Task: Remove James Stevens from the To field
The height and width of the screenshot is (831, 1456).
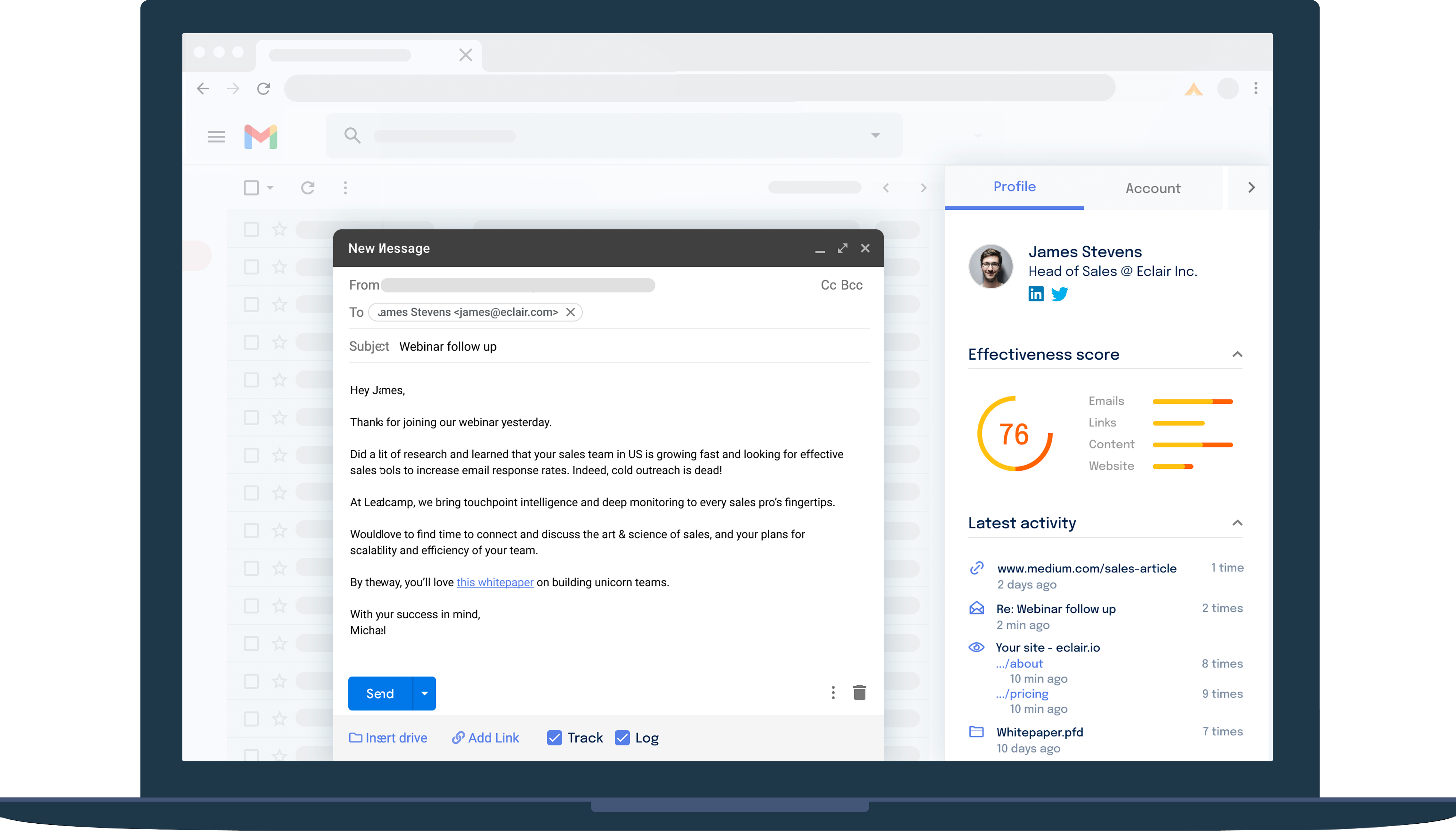Action: click(x=570, y=312)
